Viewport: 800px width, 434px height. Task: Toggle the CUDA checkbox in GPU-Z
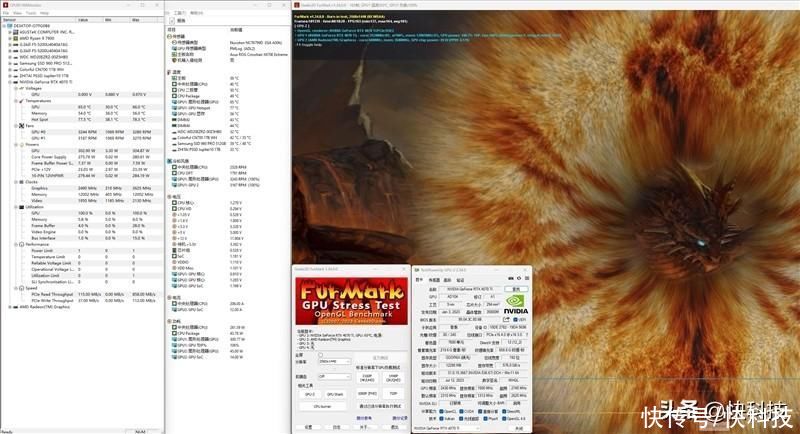point(461,412)
